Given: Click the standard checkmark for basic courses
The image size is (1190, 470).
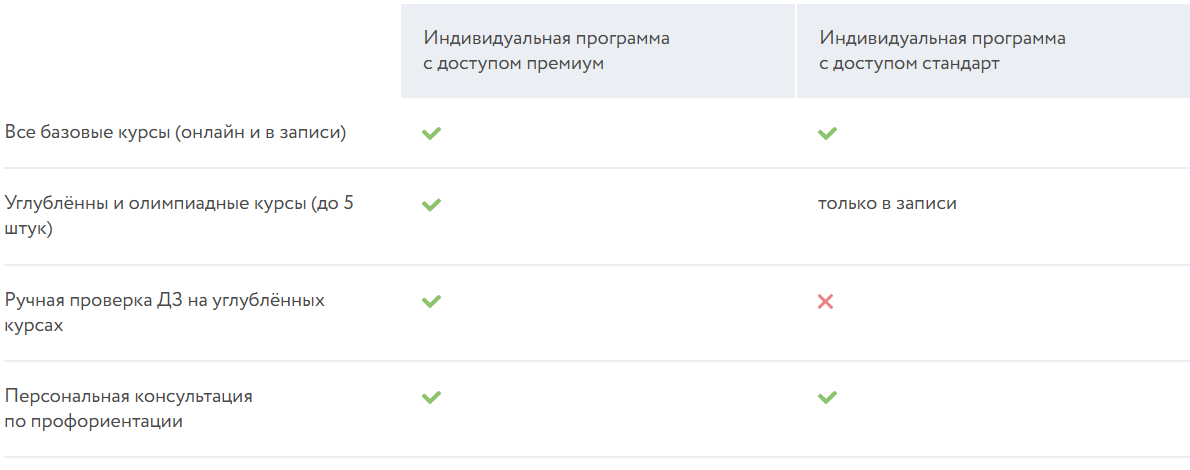Looking at the screenshot, I should (x=827, y=133).
